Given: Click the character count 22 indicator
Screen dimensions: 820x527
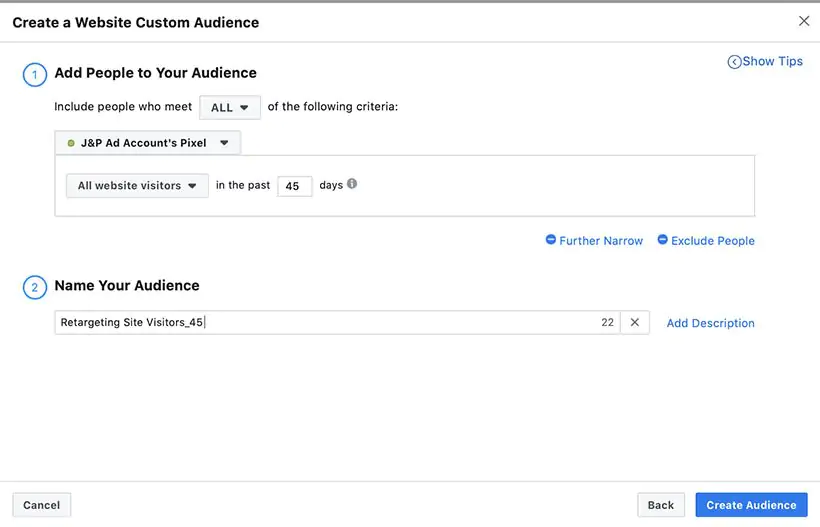Looking at the screenshot, I should 608,323.
